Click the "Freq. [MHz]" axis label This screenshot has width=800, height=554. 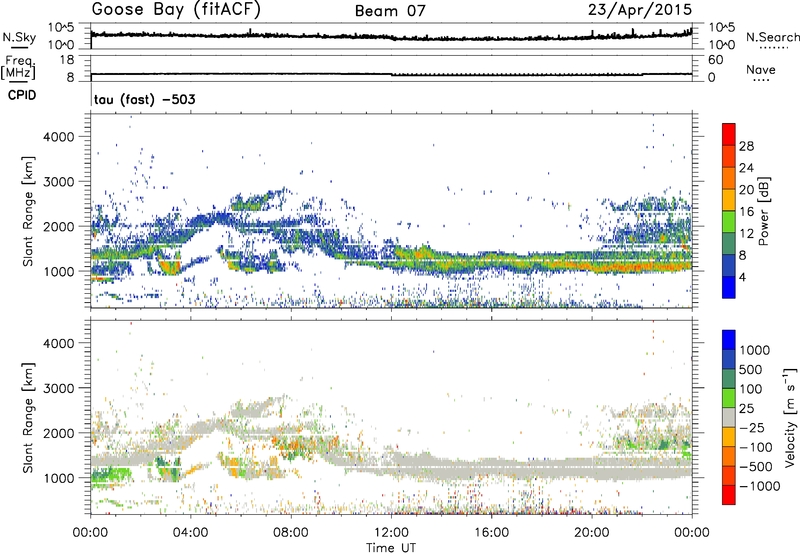(x=18, y=67)
